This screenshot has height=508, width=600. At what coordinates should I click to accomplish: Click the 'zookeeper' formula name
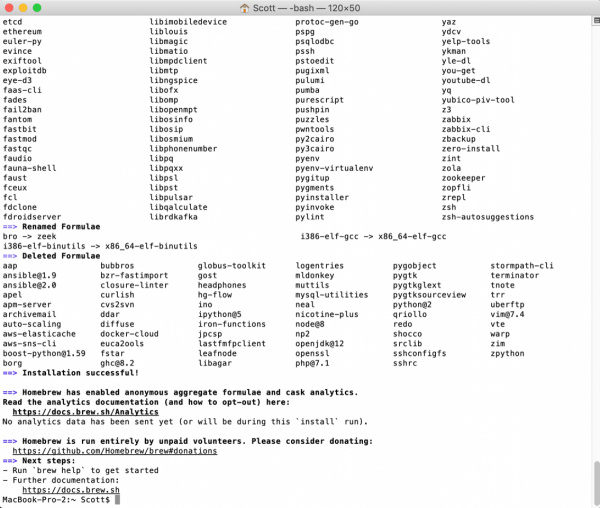pyautogui.click(x=463, y=178)
